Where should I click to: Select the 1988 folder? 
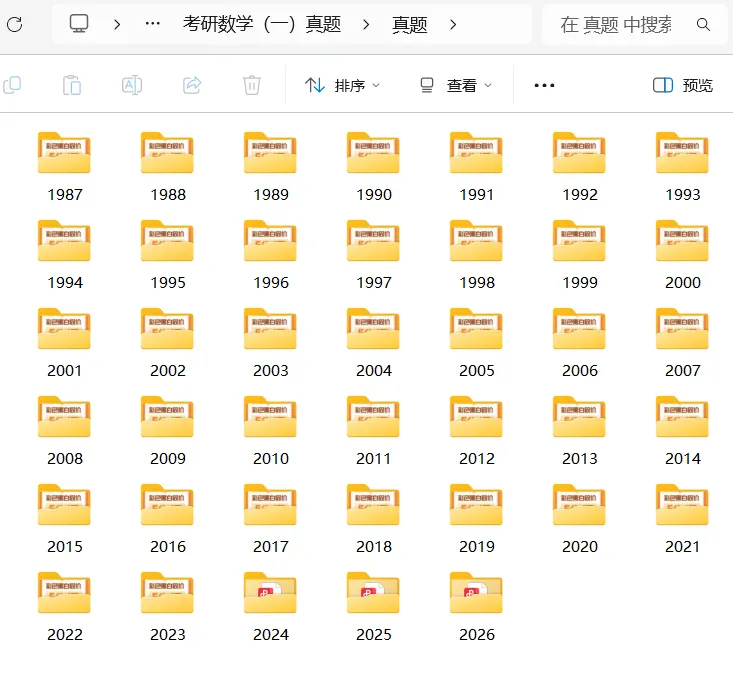coord(167,167)
